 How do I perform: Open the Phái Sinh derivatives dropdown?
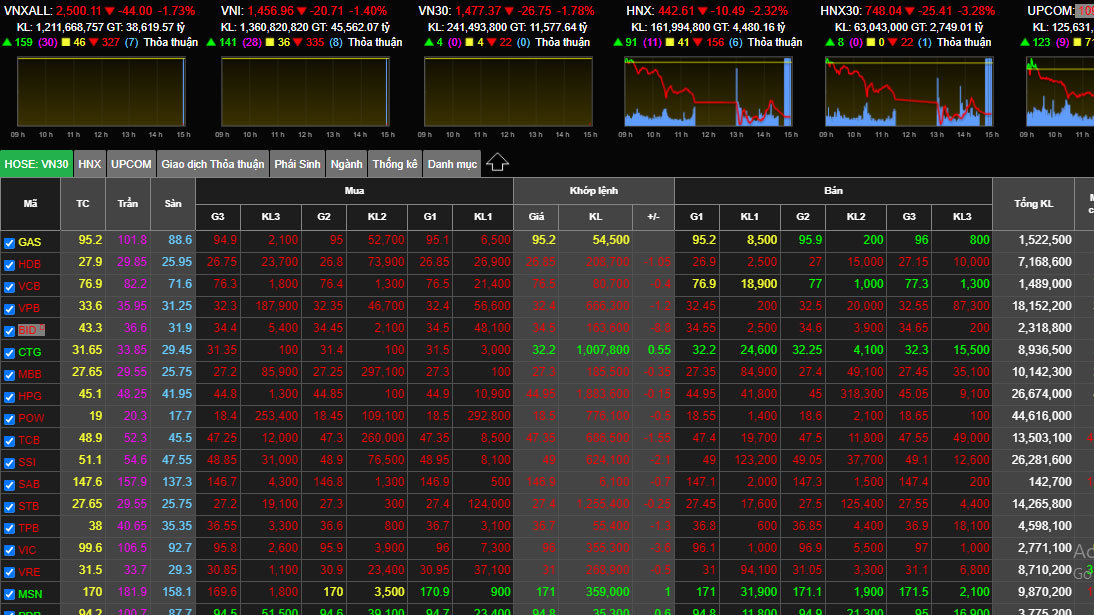pos(297,164)
